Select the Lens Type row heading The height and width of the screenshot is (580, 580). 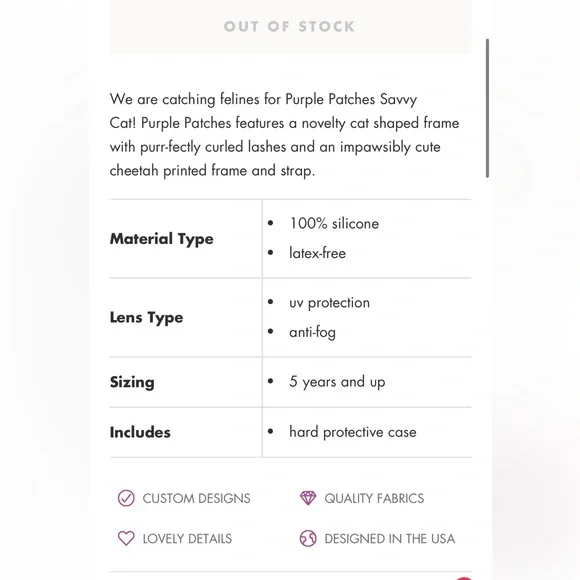(146, 318)
